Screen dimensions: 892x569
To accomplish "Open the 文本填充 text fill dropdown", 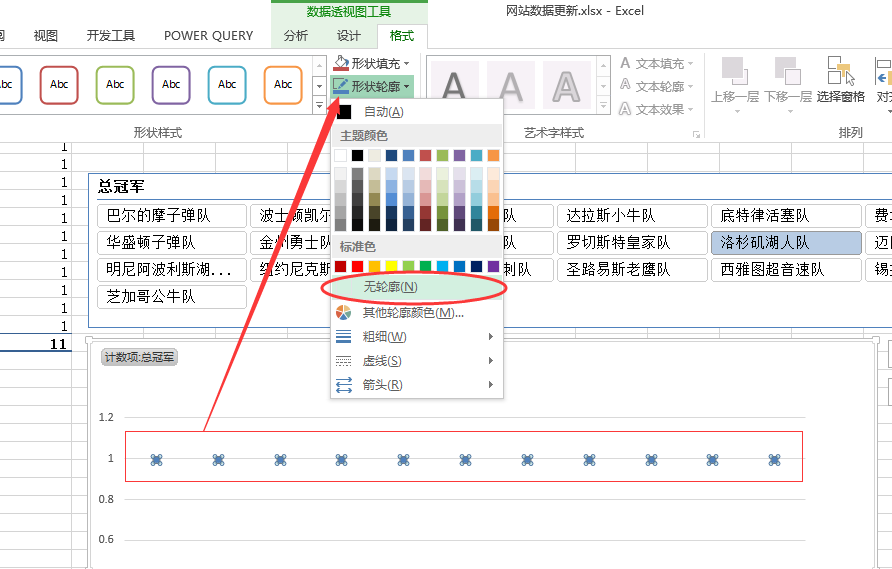I will point(656,63).
